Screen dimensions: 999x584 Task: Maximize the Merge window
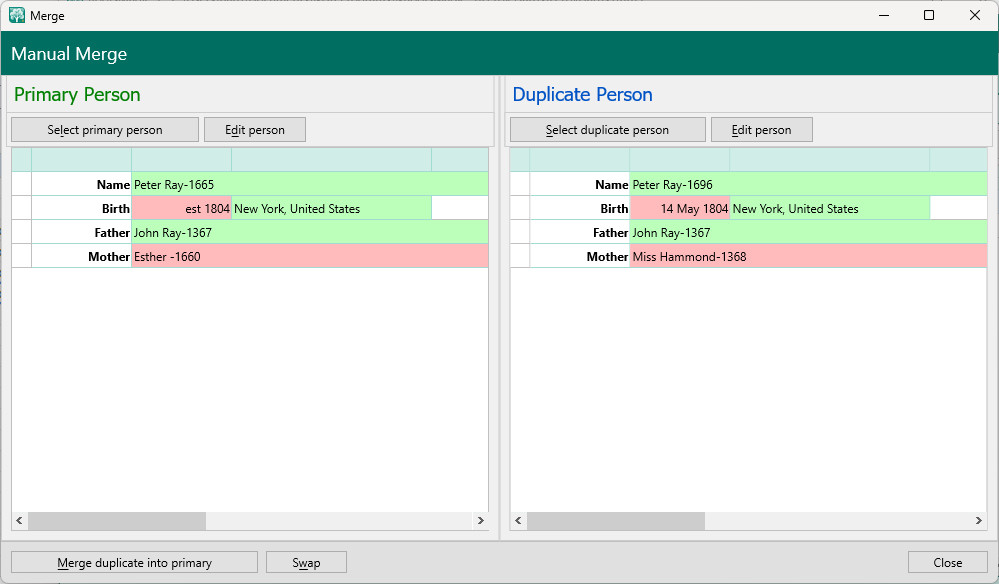(x=929, y=15)
